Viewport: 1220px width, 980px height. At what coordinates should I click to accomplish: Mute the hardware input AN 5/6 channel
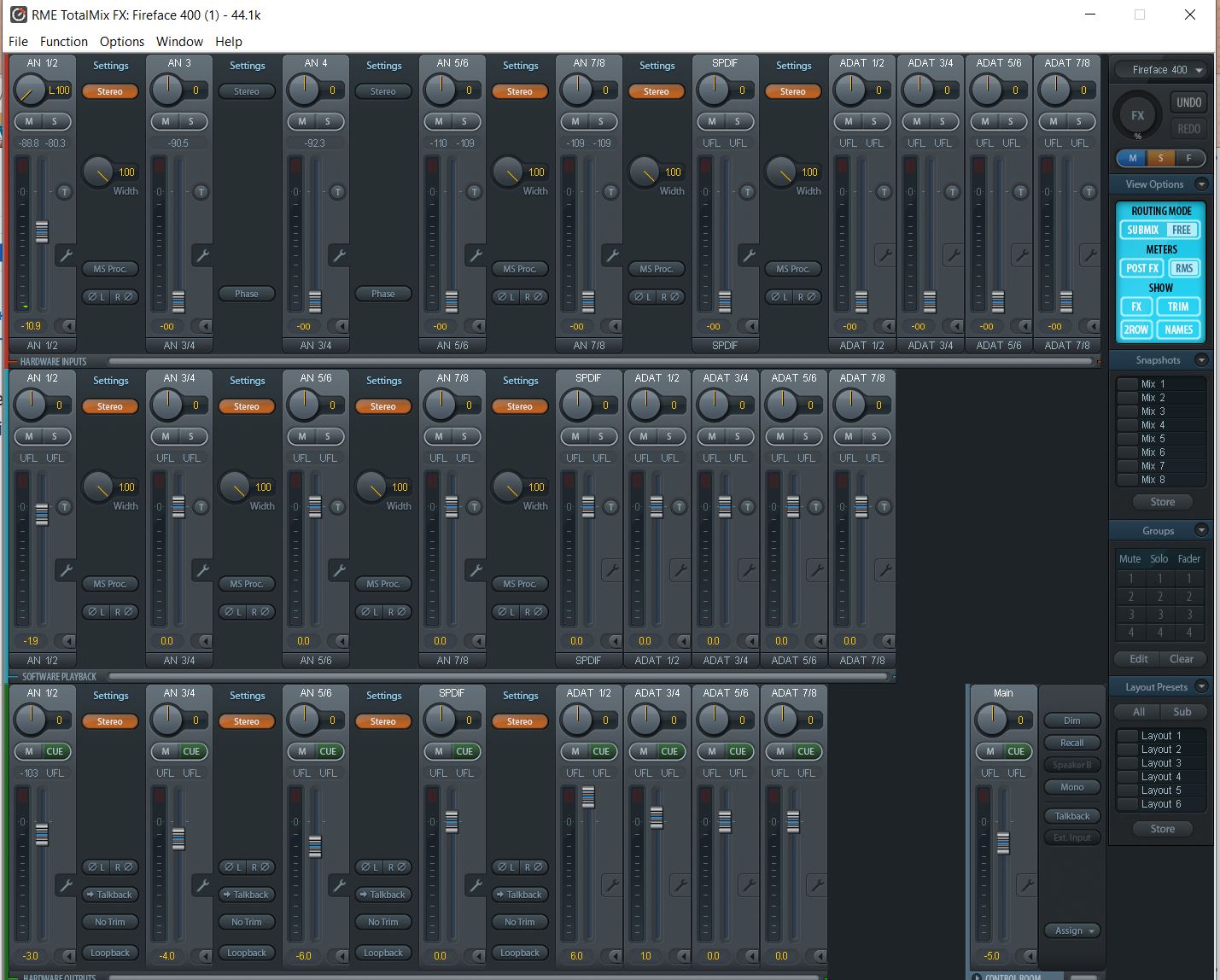(439, 121)
